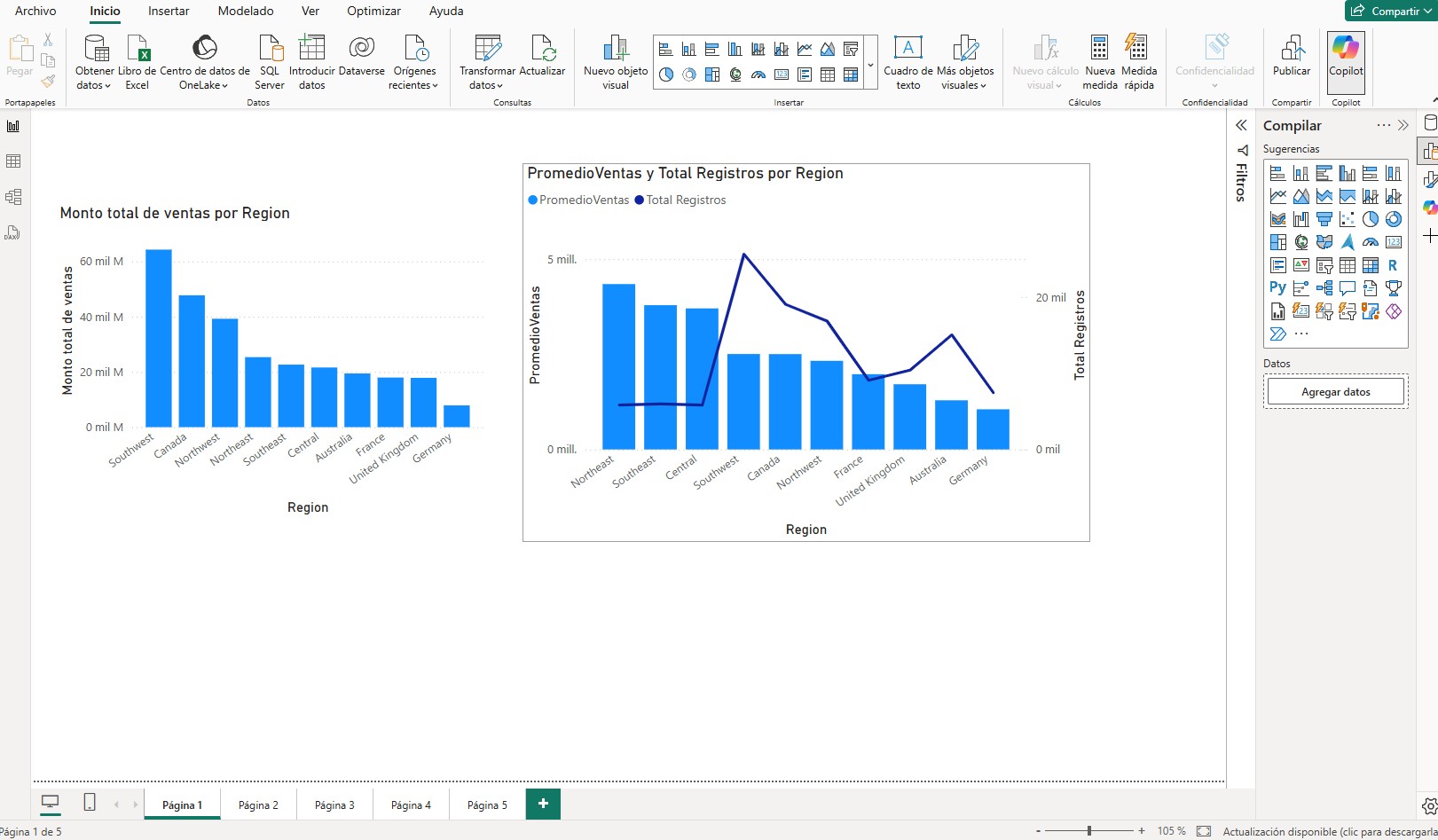Go to Página 3 tab

pyautogui.click(x=334, y=805)
